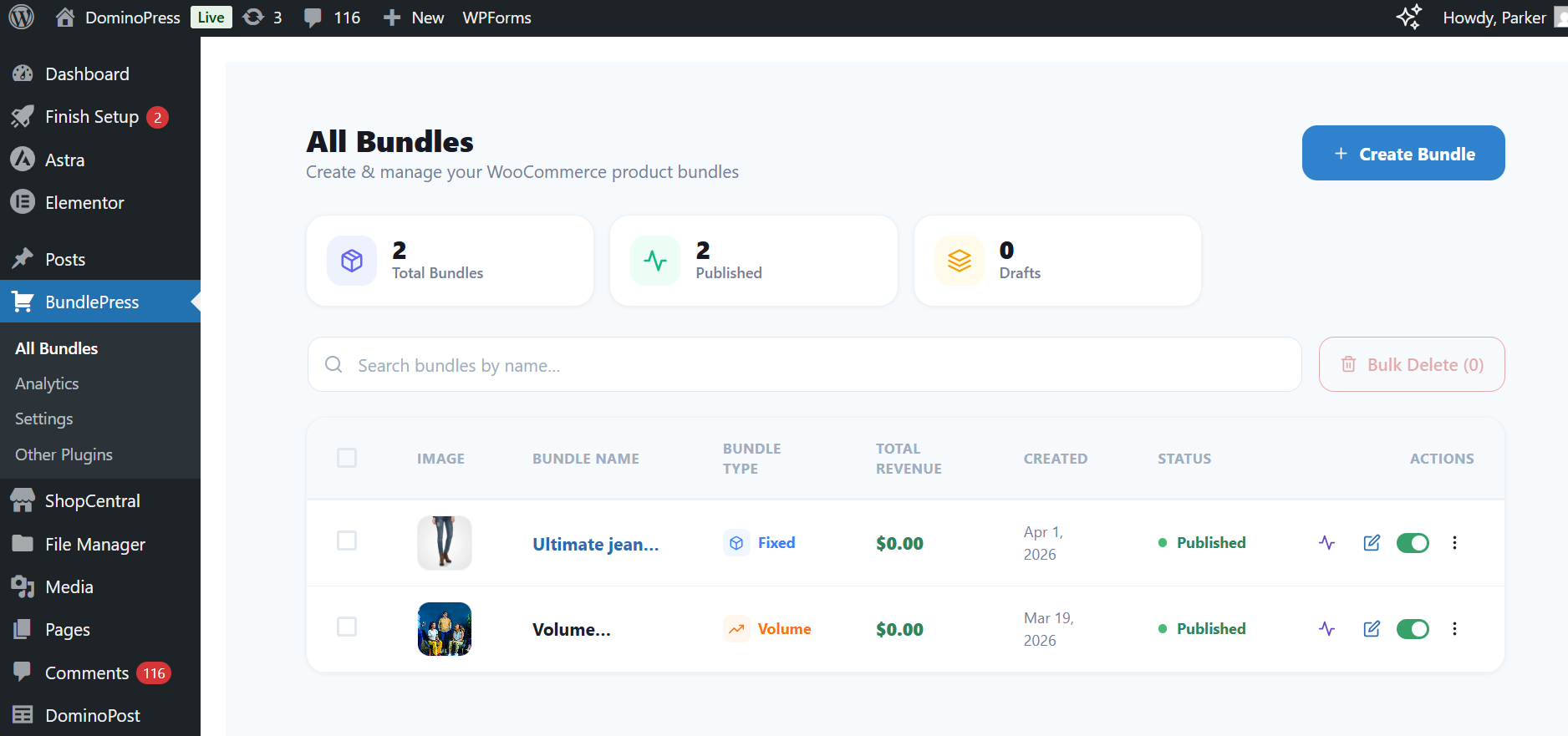
Task: Open the Volume bundle thumbnail image
Action: (x=445, y=629)
